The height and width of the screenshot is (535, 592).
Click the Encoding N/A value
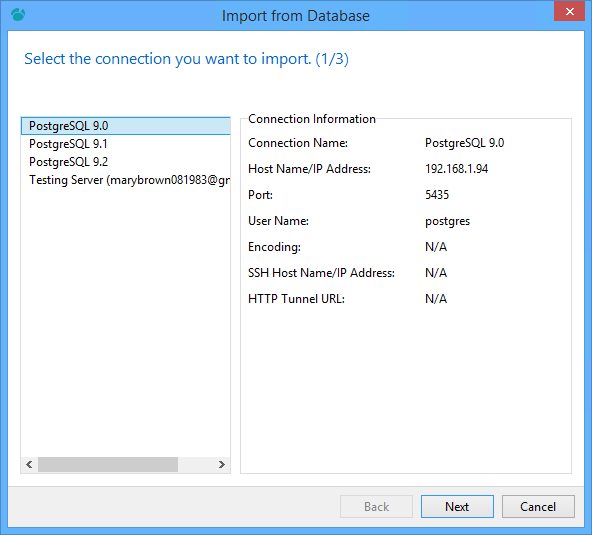point(436,247)
